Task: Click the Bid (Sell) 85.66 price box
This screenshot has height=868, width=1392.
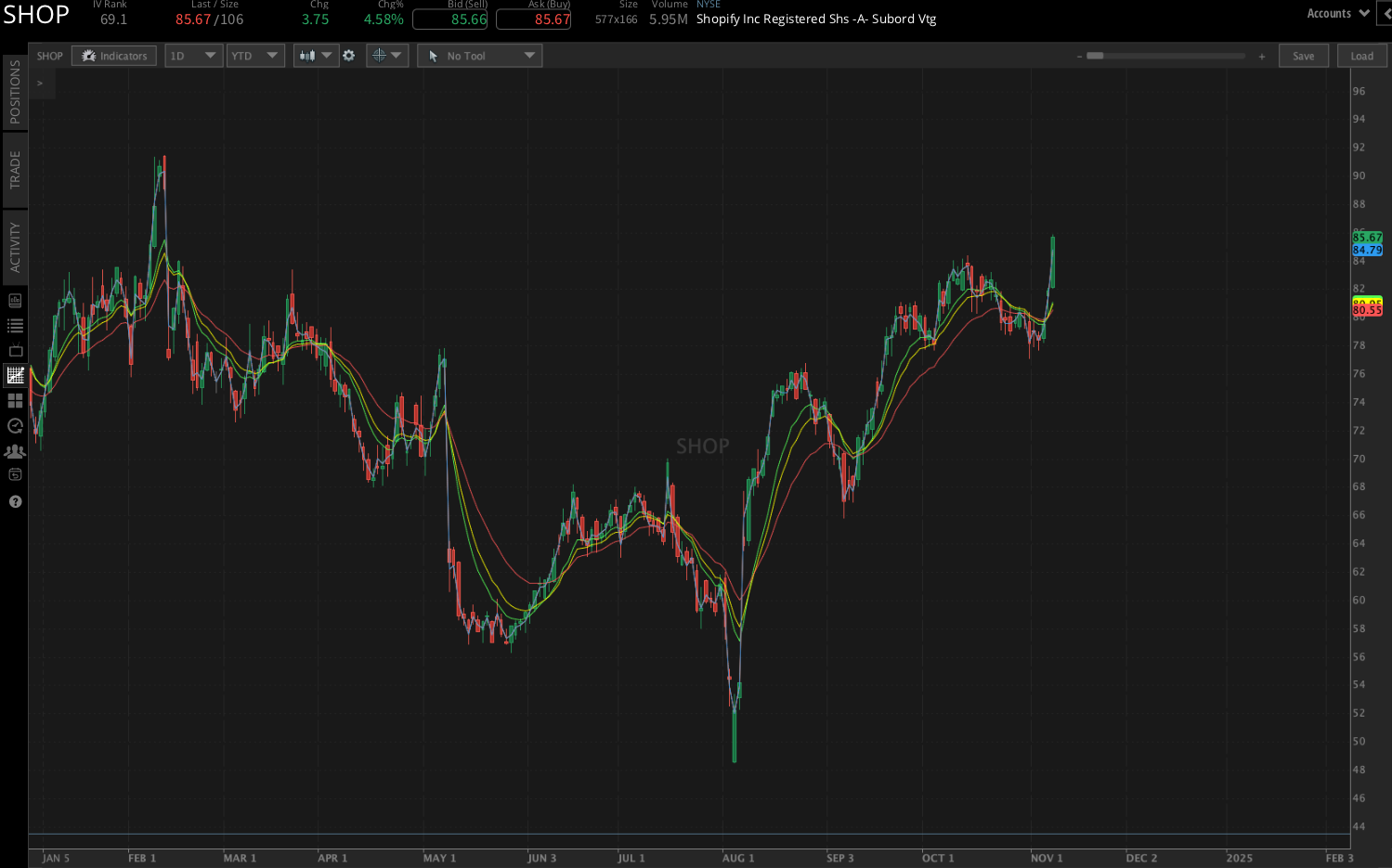Action: pyautogui.click(x=450, y=19)
